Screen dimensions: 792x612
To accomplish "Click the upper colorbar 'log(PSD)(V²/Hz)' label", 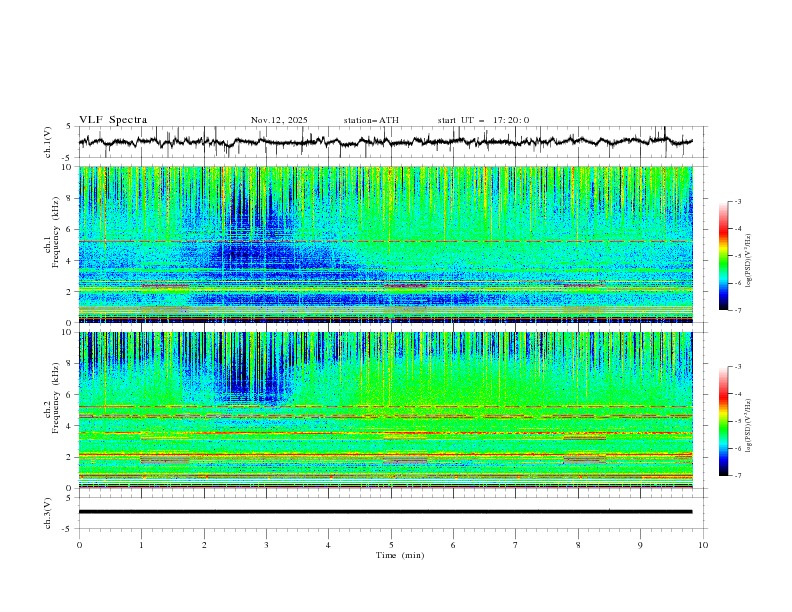I will [x=748, y=261].
